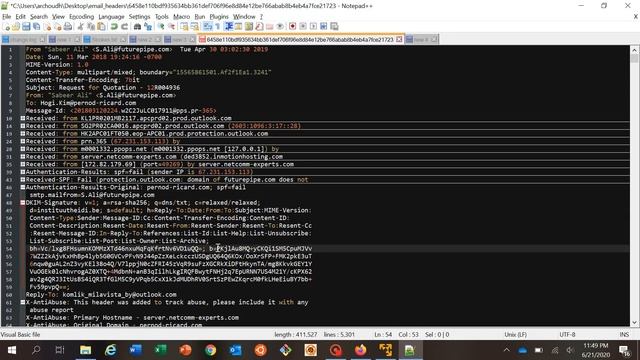The height and width of the screenshot is (360, 640).
Task: Expand the Received-SPF Fail fold at line 43
Action: click(x=23, y=180)
